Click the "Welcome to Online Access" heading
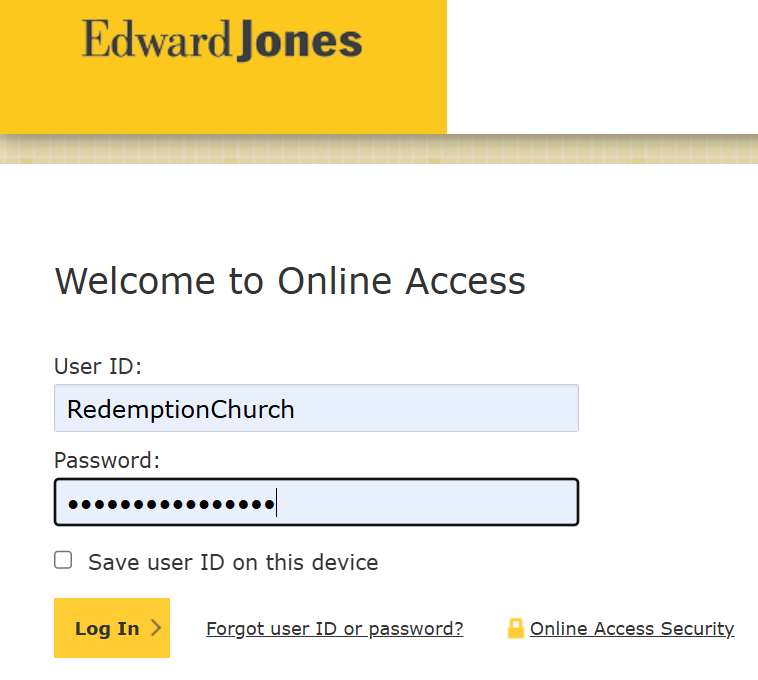758x680 pixels. (290, 281)
